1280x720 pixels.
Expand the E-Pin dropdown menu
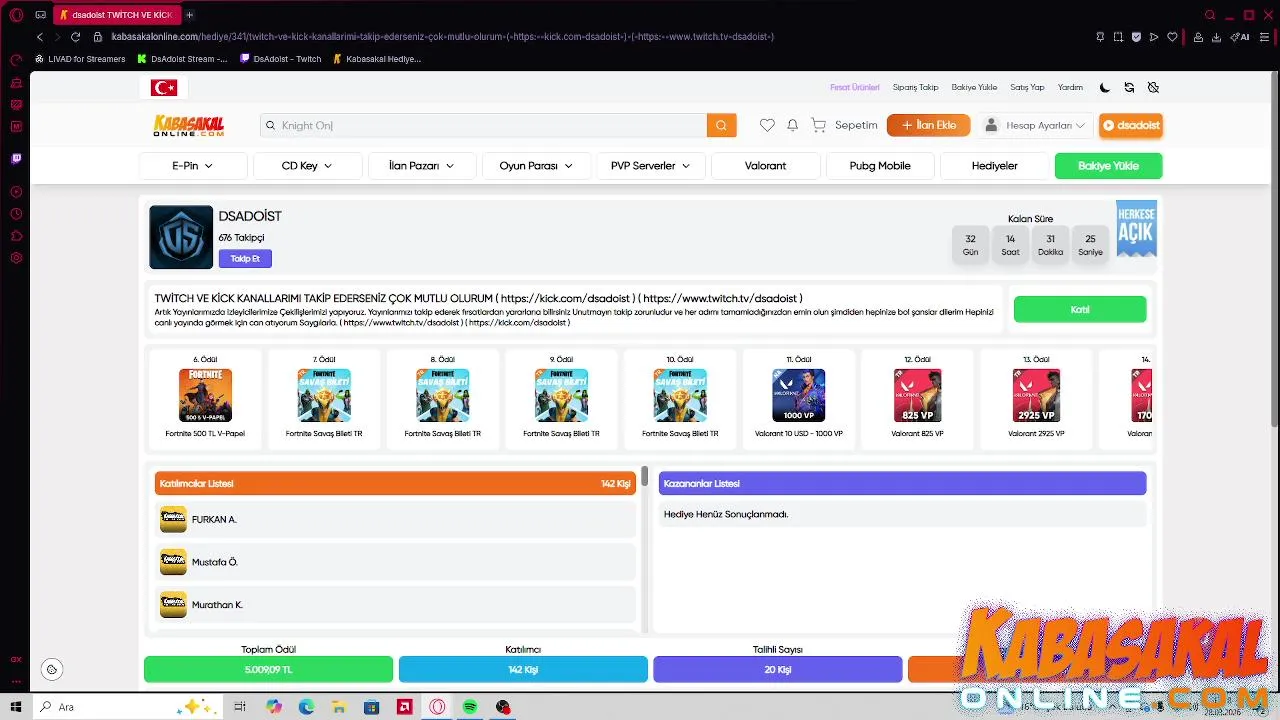click(x=193, y=166)
